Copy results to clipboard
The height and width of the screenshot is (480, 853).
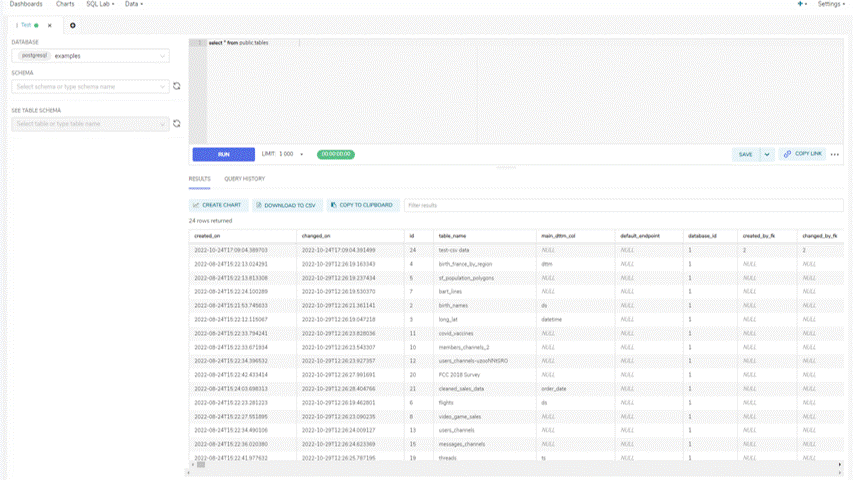click(362, 205)
